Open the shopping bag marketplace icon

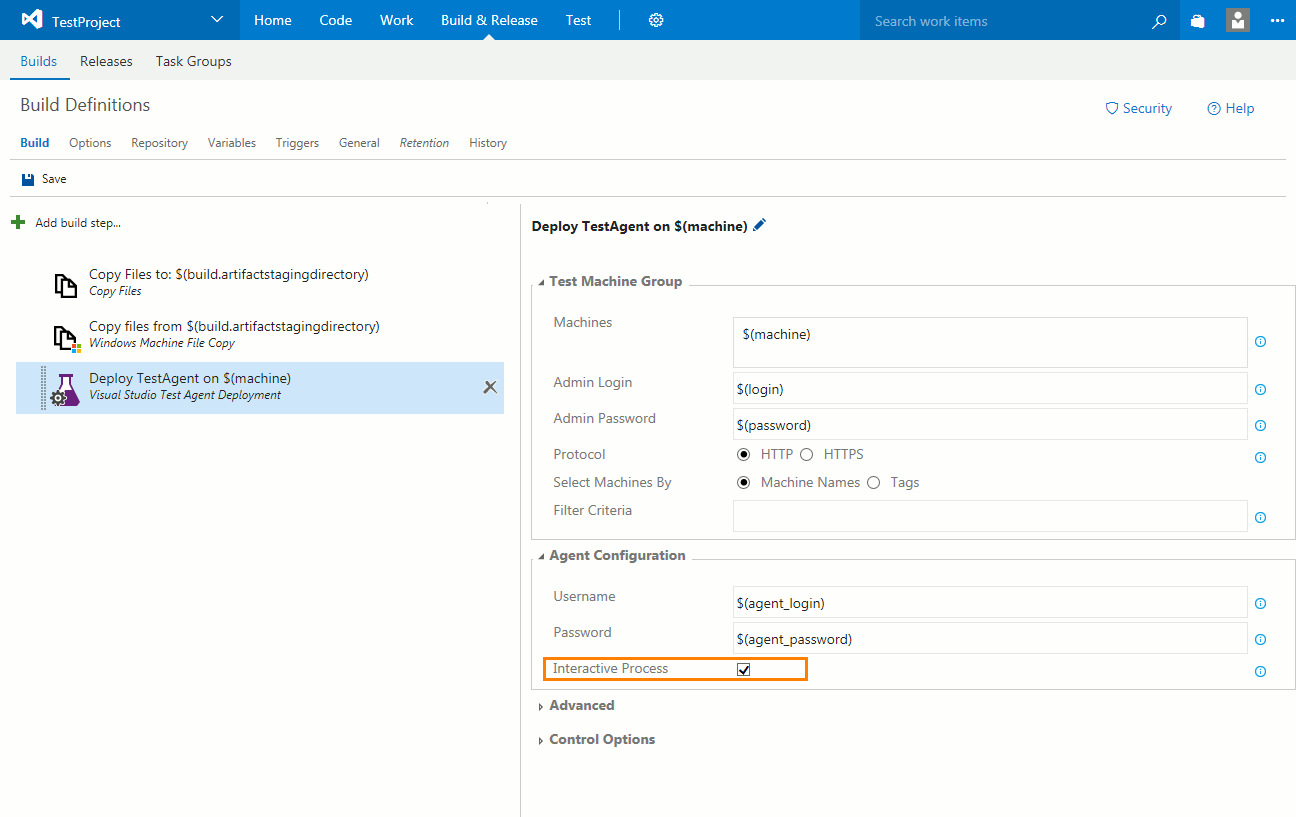coord(1197,21)
